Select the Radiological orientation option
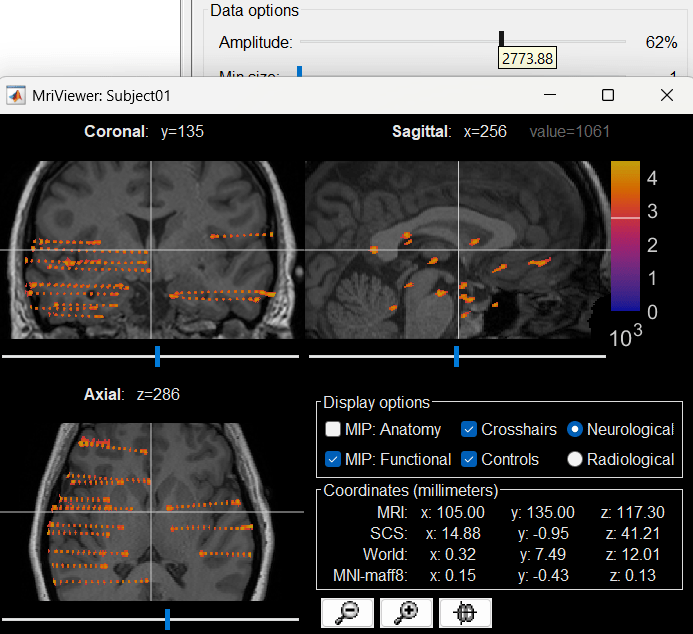This screenshot has width=693, height=634. pos(575,459)
